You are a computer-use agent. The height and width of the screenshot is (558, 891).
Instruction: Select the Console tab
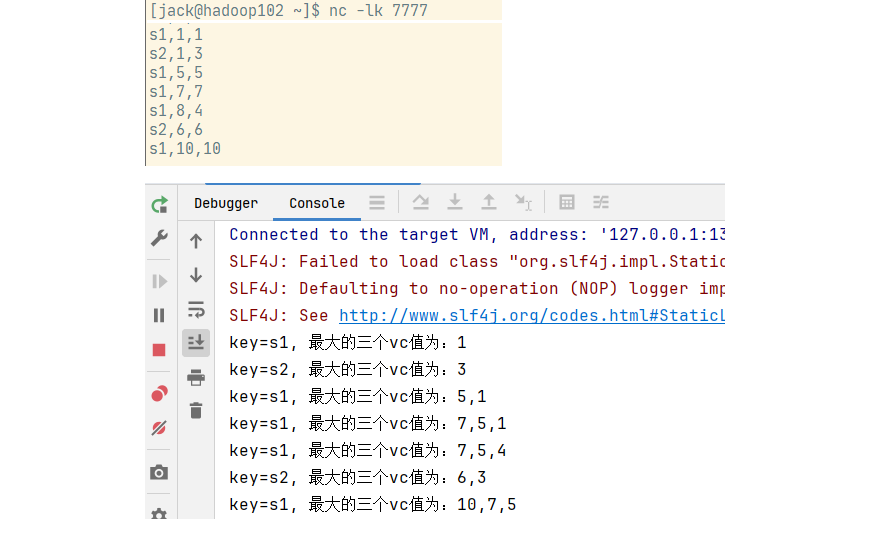coord(317,203)
